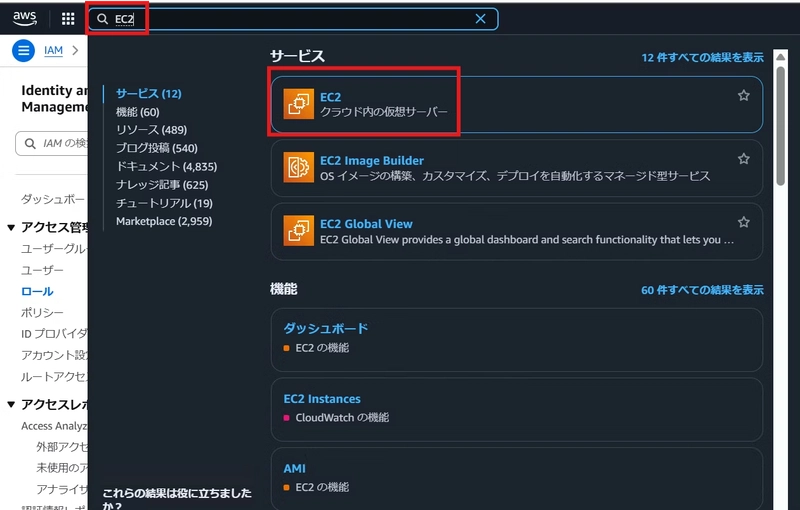The image size is (800, 510).
Task: Click the IAM sidebar search field
Action: (52, 143)
